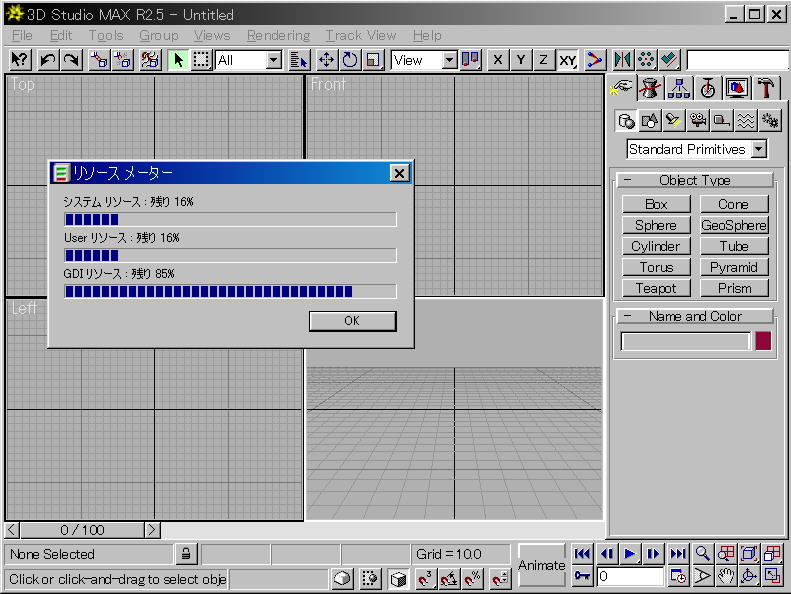Image resolution: width=791 pixels, height=594 pixels.
Task: Restrict transform to Z axis
Action: (544, 60)
